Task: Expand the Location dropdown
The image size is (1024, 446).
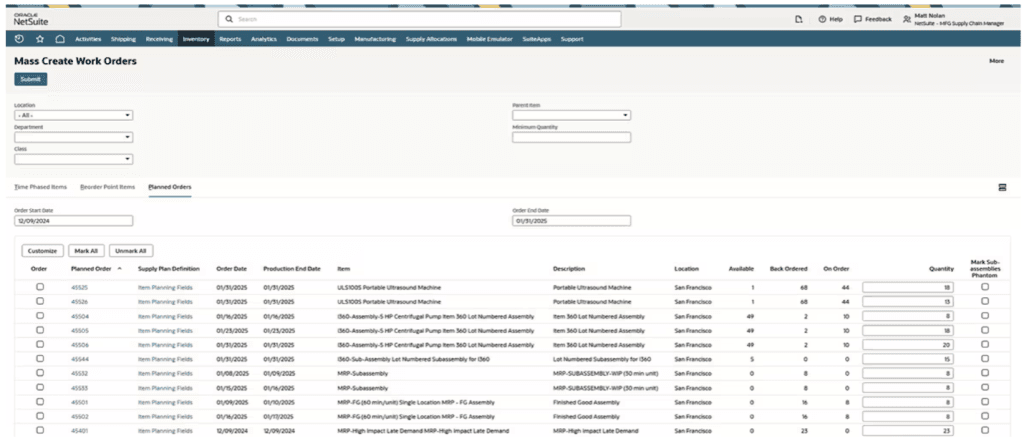Action: (73, 115)
